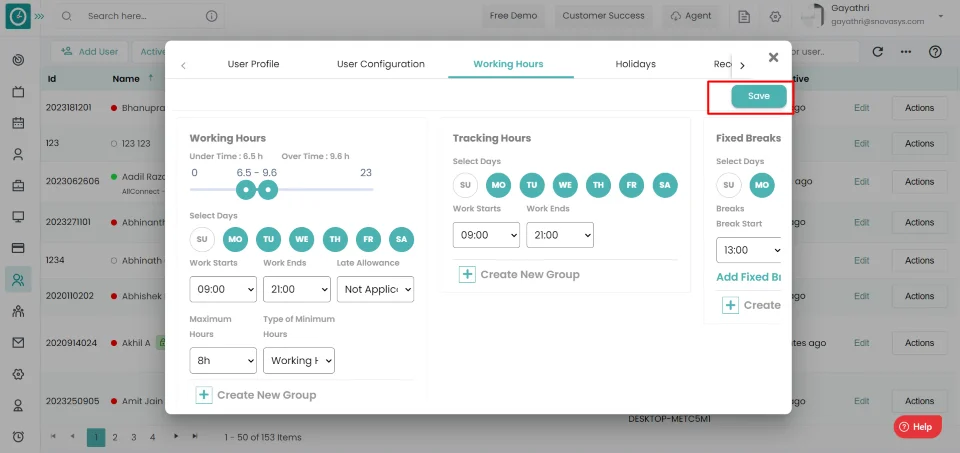Open the calendar icon in sidebar
960x453 pixels.
pos(18,122)
